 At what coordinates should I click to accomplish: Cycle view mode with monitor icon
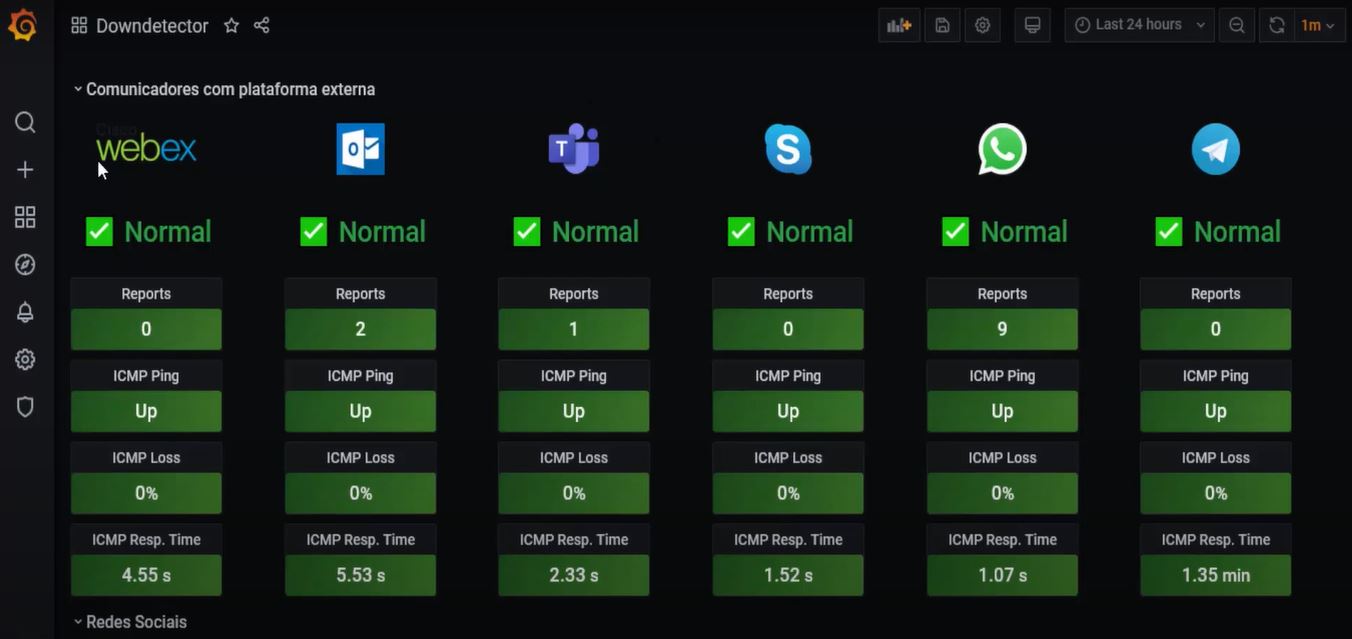[1032, 25]
